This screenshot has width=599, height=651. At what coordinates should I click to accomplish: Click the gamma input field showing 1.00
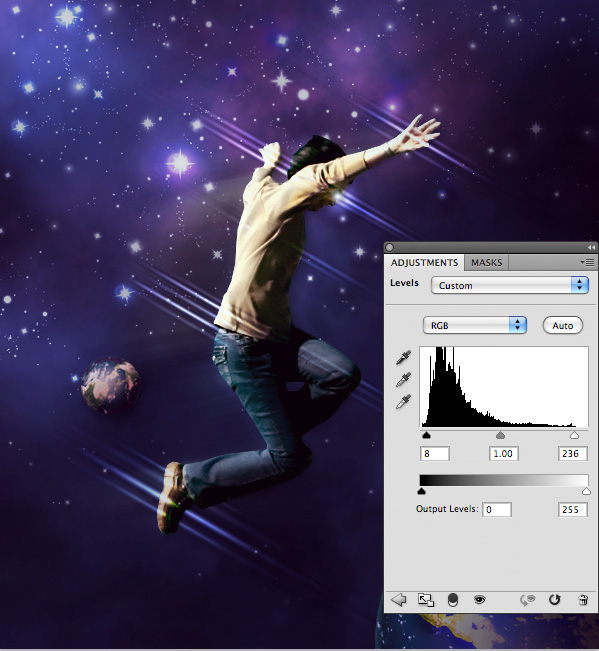click(x=504, y=453)
